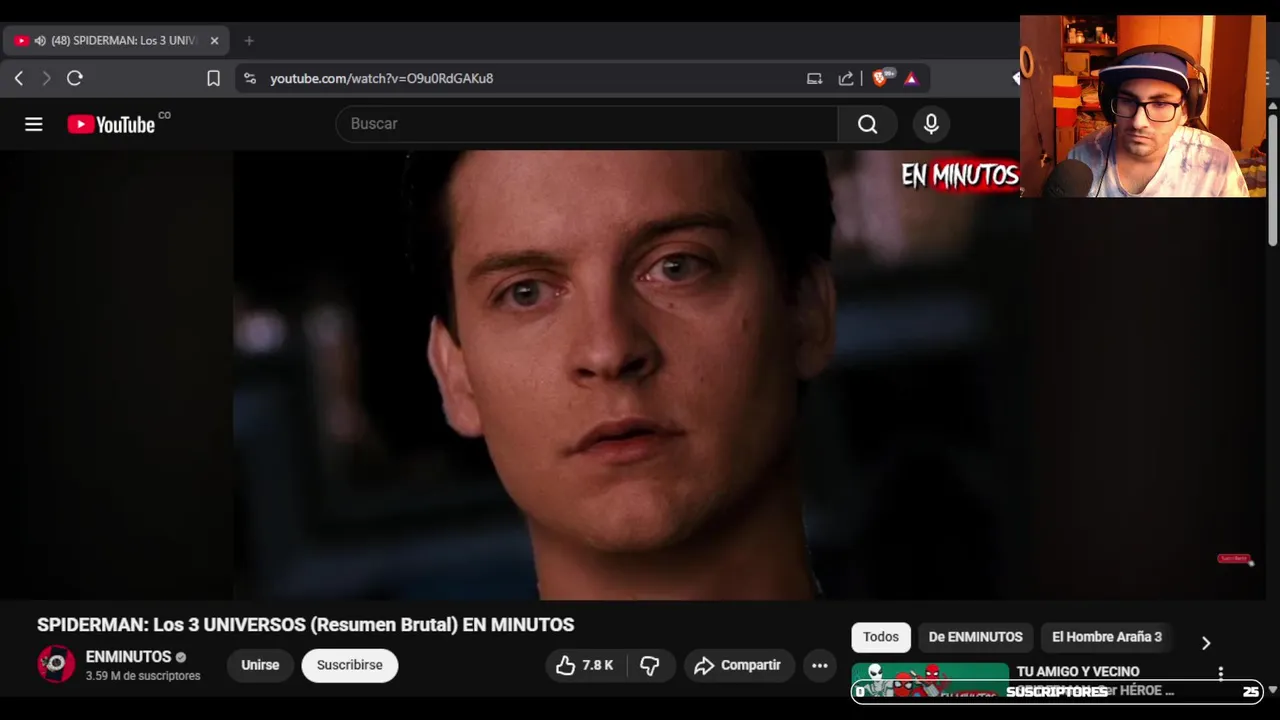Click the Suscribirse button
The image size is (1280, 720).
350,665
